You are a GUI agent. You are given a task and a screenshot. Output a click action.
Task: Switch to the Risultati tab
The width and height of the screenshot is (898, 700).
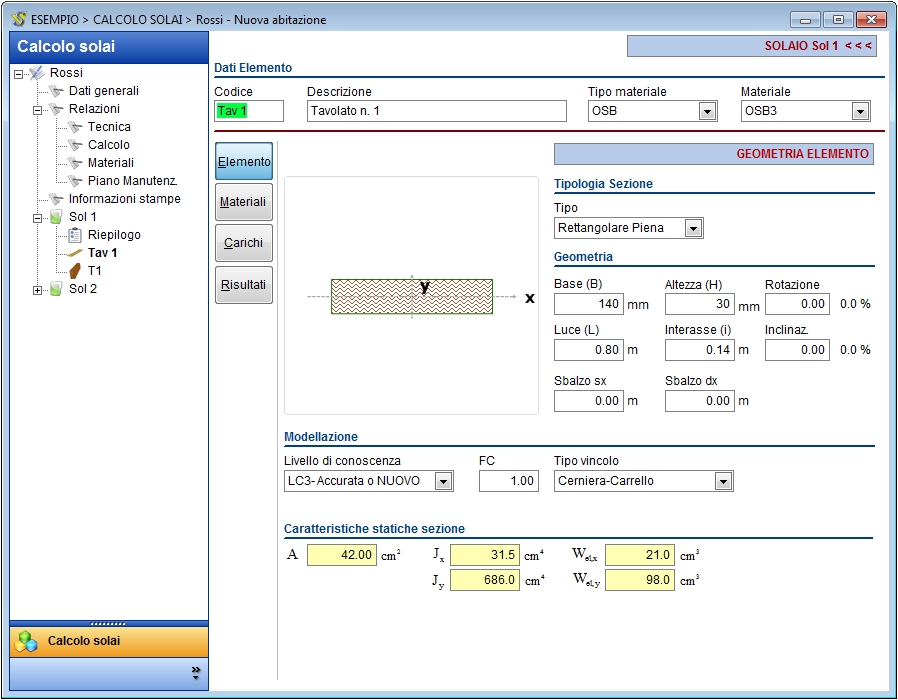[x=244, y=285]
